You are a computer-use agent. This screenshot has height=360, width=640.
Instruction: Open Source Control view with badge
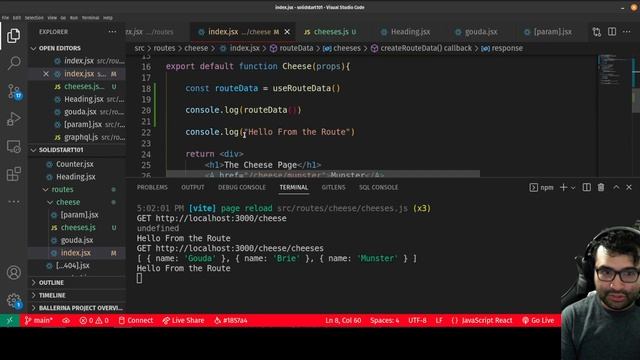14,91
